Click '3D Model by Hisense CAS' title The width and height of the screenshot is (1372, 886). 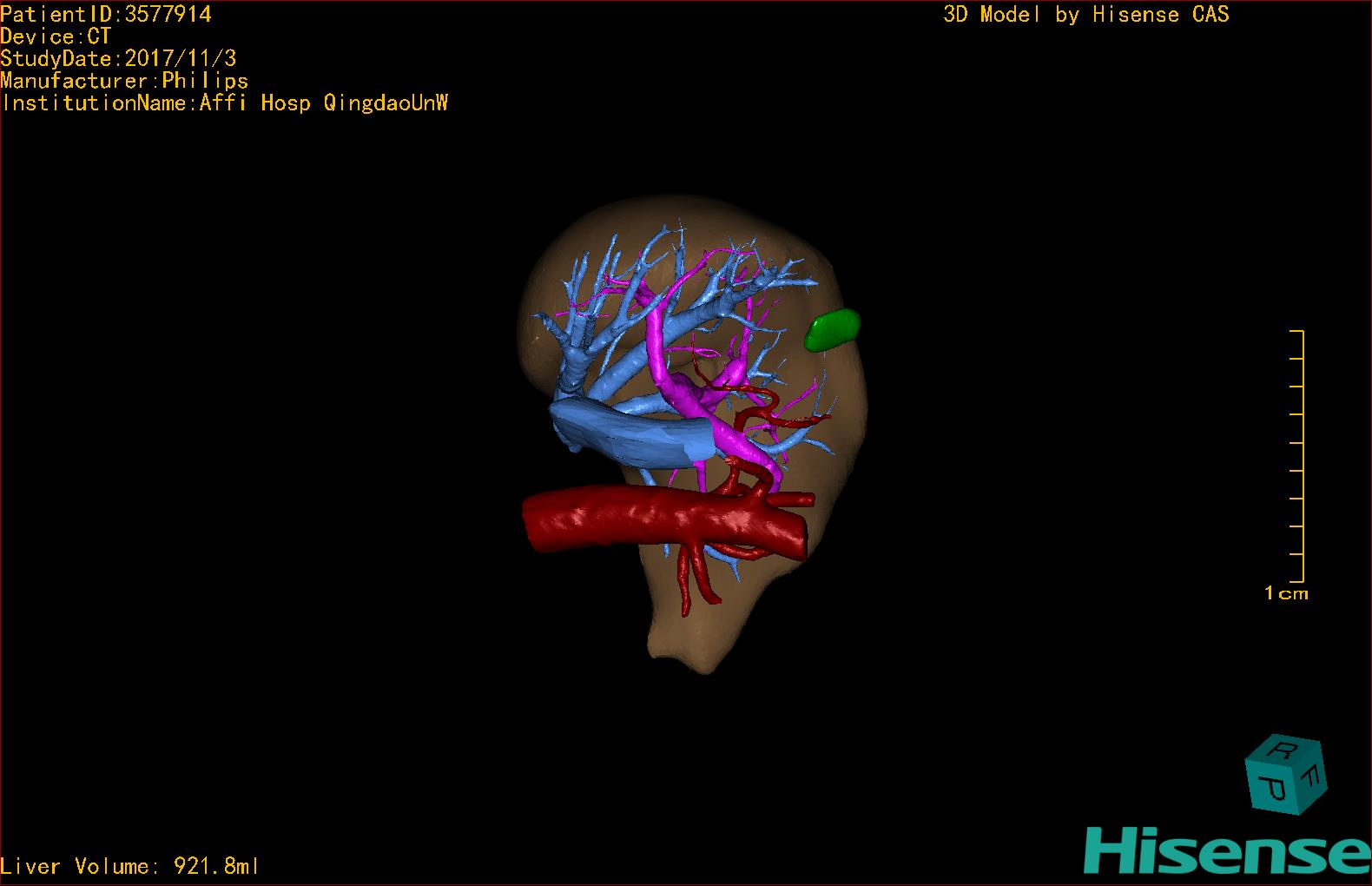(1086, 15)
